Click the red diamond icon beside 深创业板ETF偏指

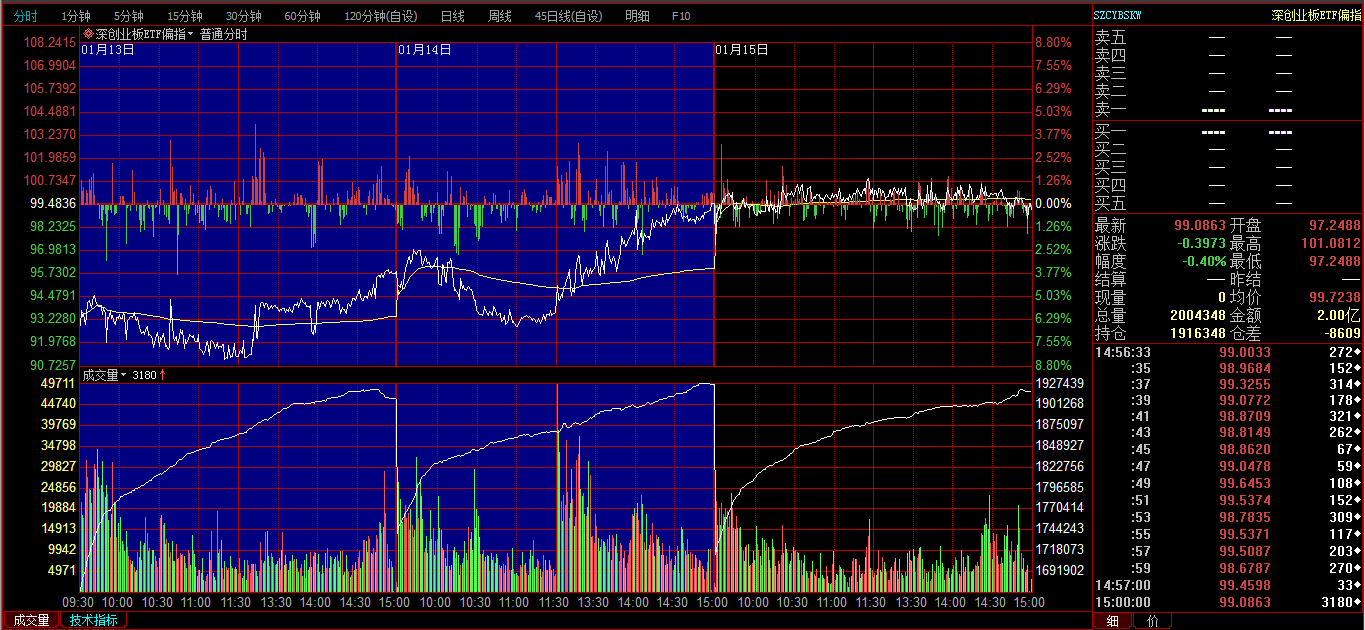point(88,34)
